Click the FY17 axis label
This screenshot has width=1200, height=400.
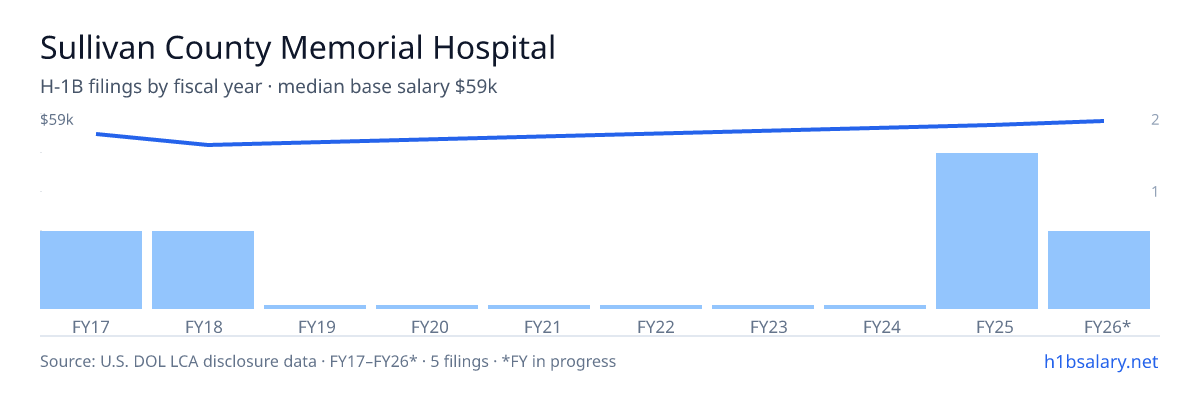[91, 326]
